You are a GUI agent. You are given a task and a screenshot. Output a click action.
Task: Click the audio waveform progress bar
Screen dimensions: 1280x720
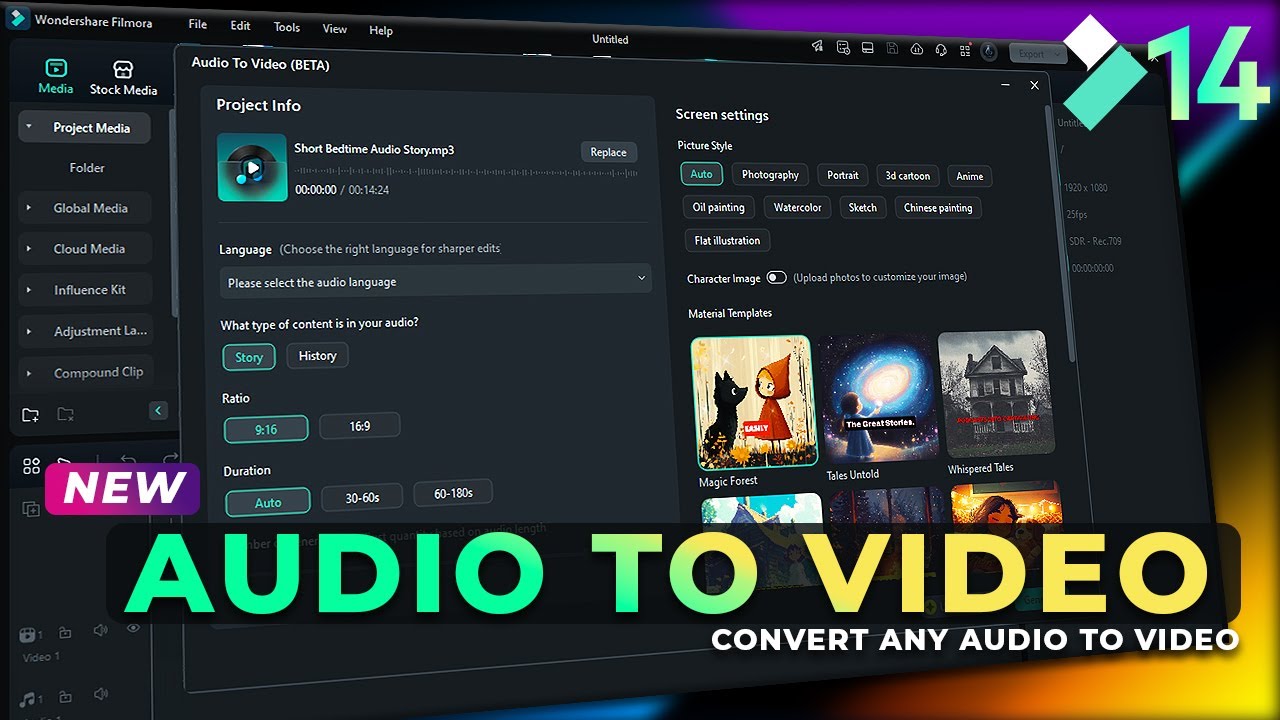(x=466, y=172)
